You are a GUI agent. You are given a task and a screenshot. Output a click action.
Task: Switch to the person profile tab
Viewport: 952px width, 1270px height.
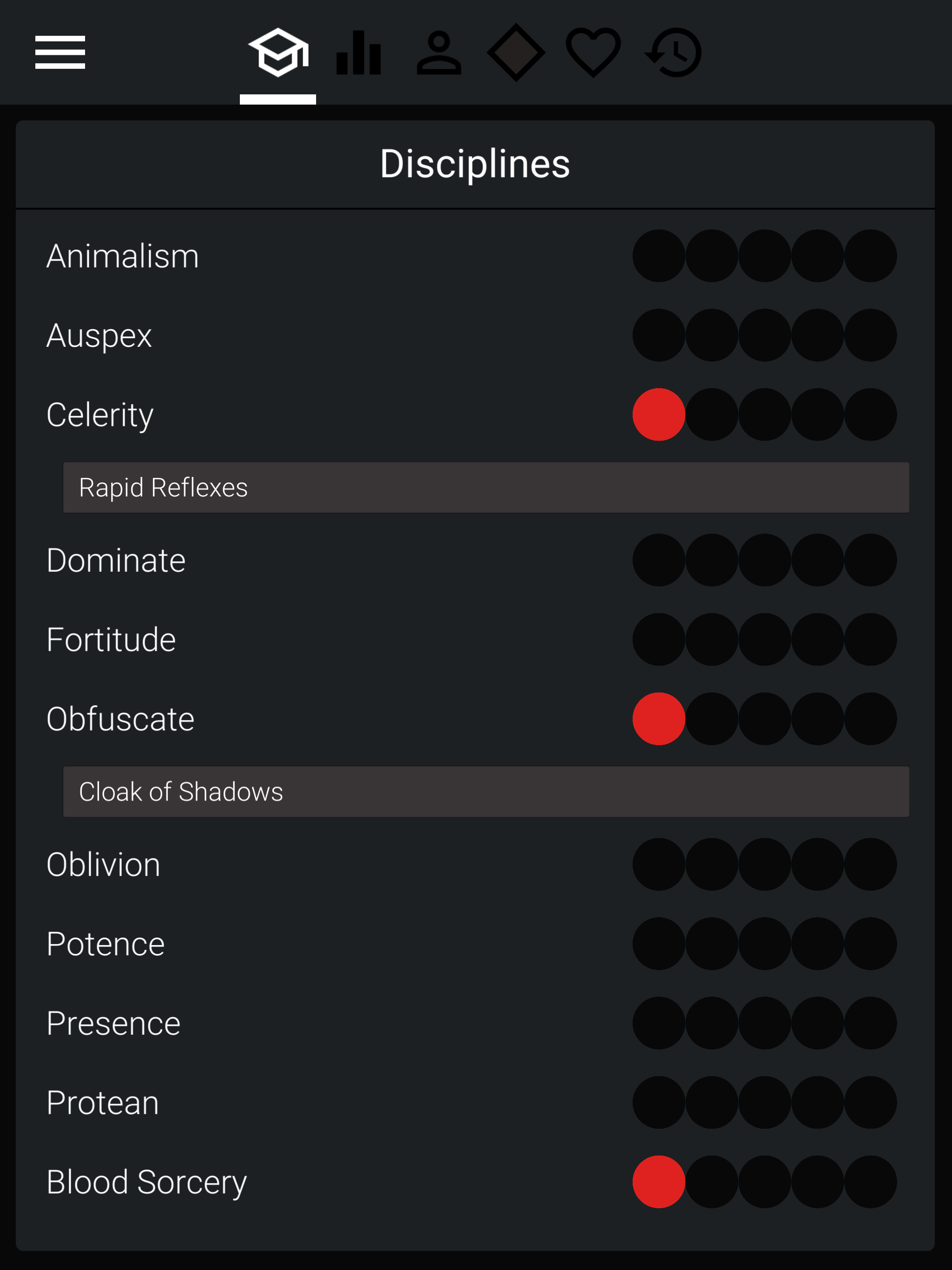(439, 53)
